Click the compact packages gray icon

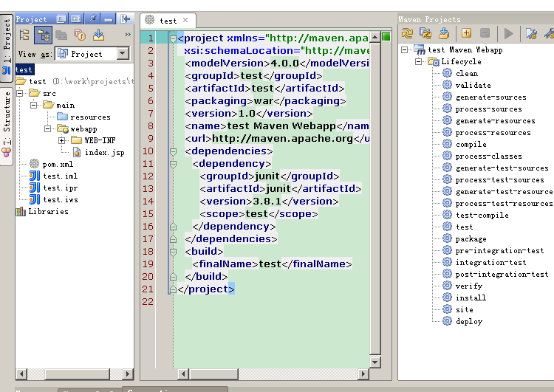tap(61, 35)
